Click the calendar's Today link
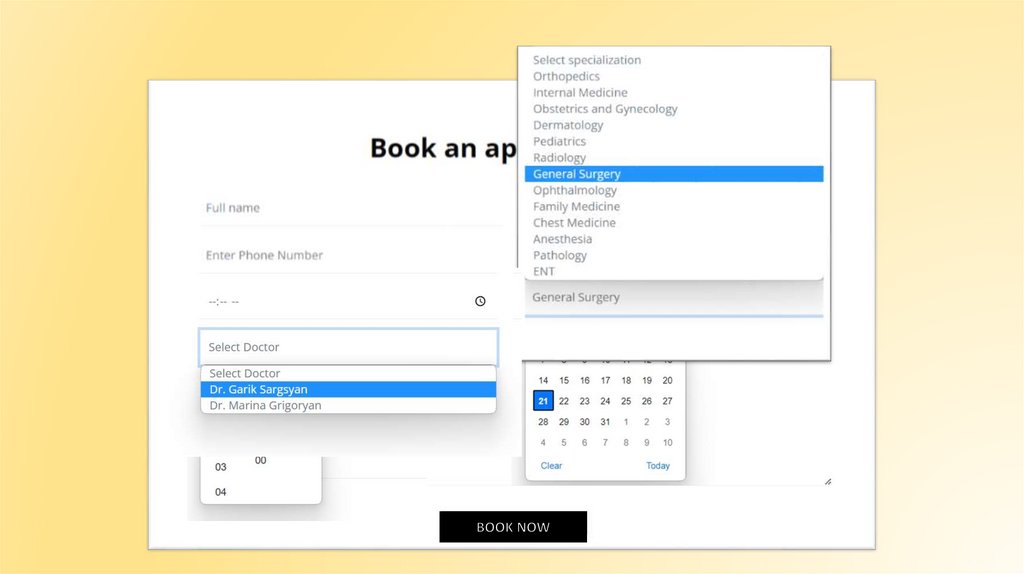The height and width of the screenshot is (574, 1024). 658,466
